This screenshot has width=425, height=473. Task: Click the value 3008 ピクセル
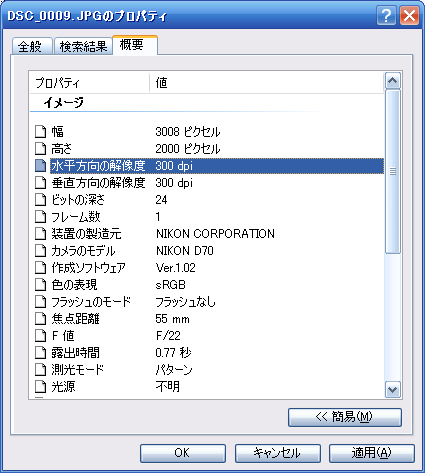[x=188, y=132]
